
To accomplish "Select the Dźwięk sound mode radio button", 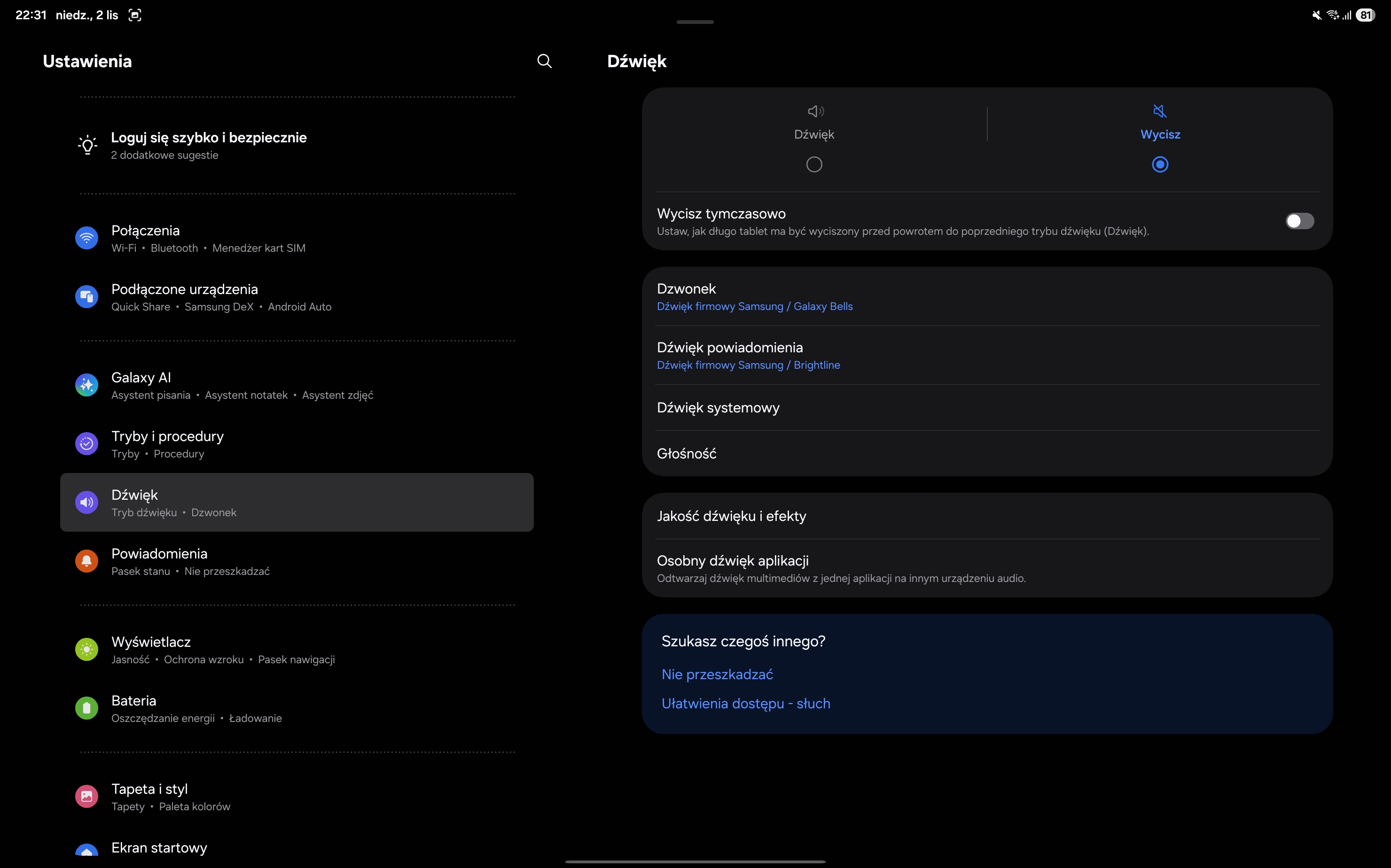I will click(x=814, y=165).
